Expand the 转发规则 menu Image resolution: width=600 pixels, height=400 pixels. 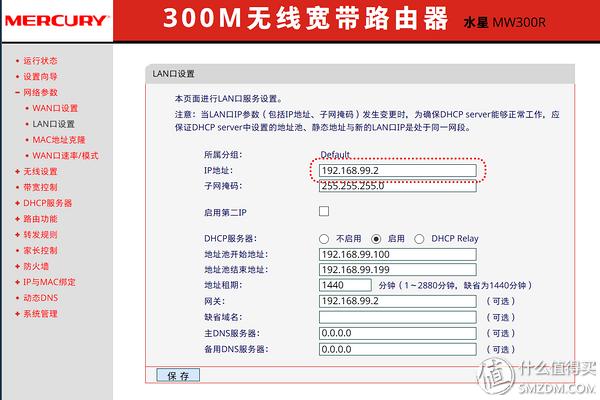pyautogui.click(x=40, y=235)
